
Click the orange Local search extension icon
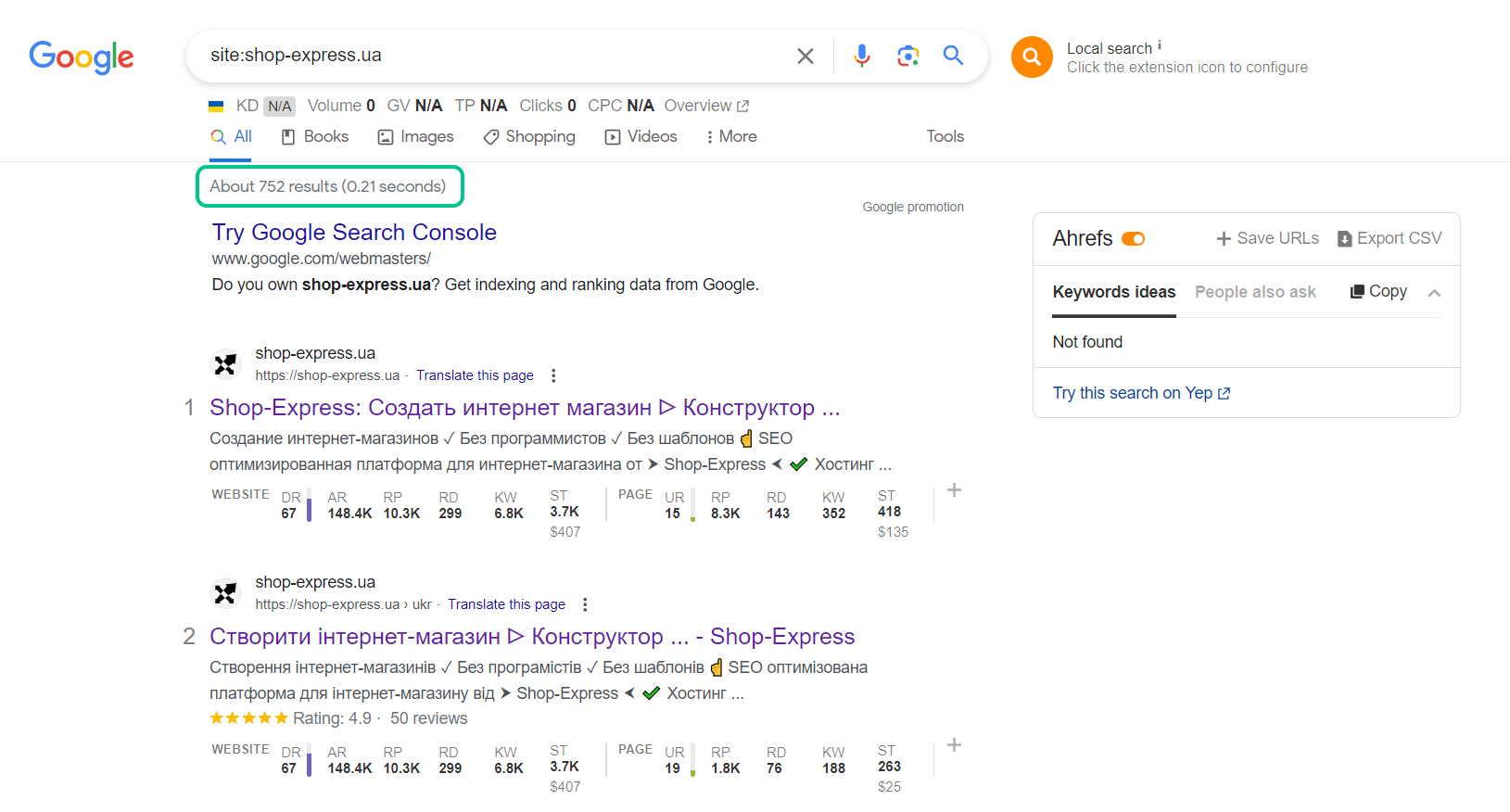click(1032, 57)
